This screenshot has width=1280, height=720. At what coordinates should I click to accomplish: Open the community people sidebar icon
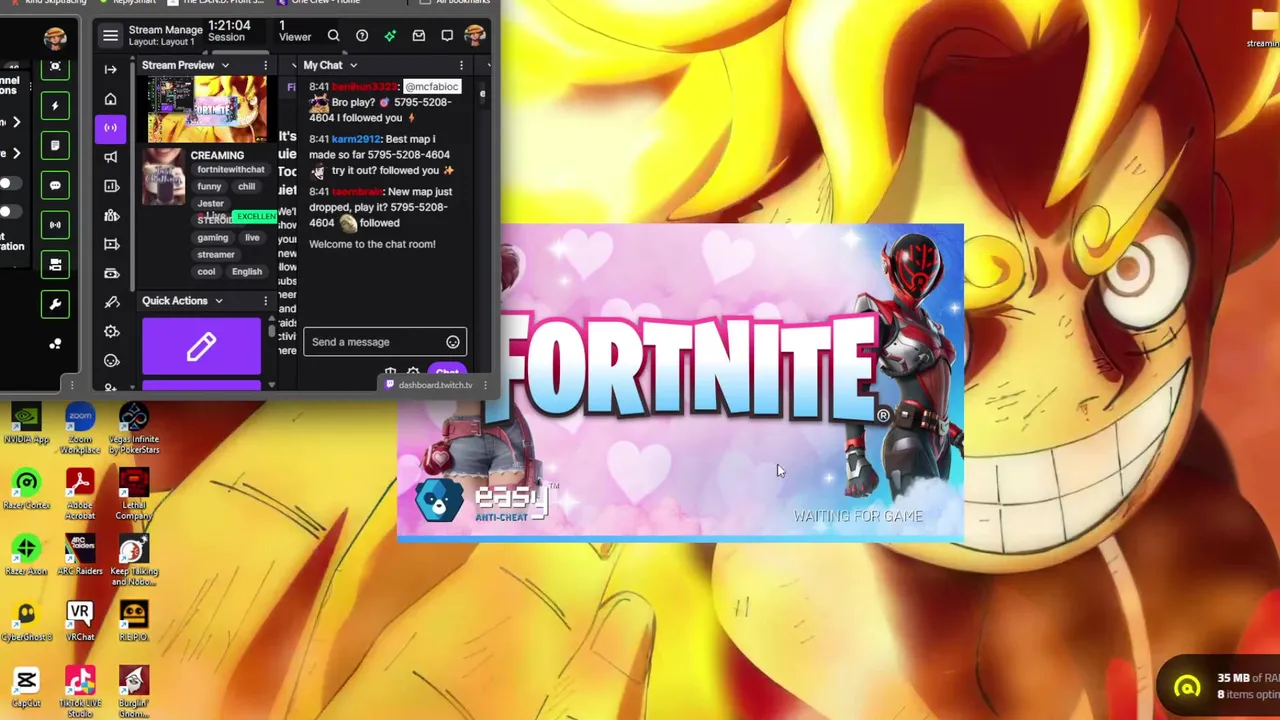click(111, 215)
